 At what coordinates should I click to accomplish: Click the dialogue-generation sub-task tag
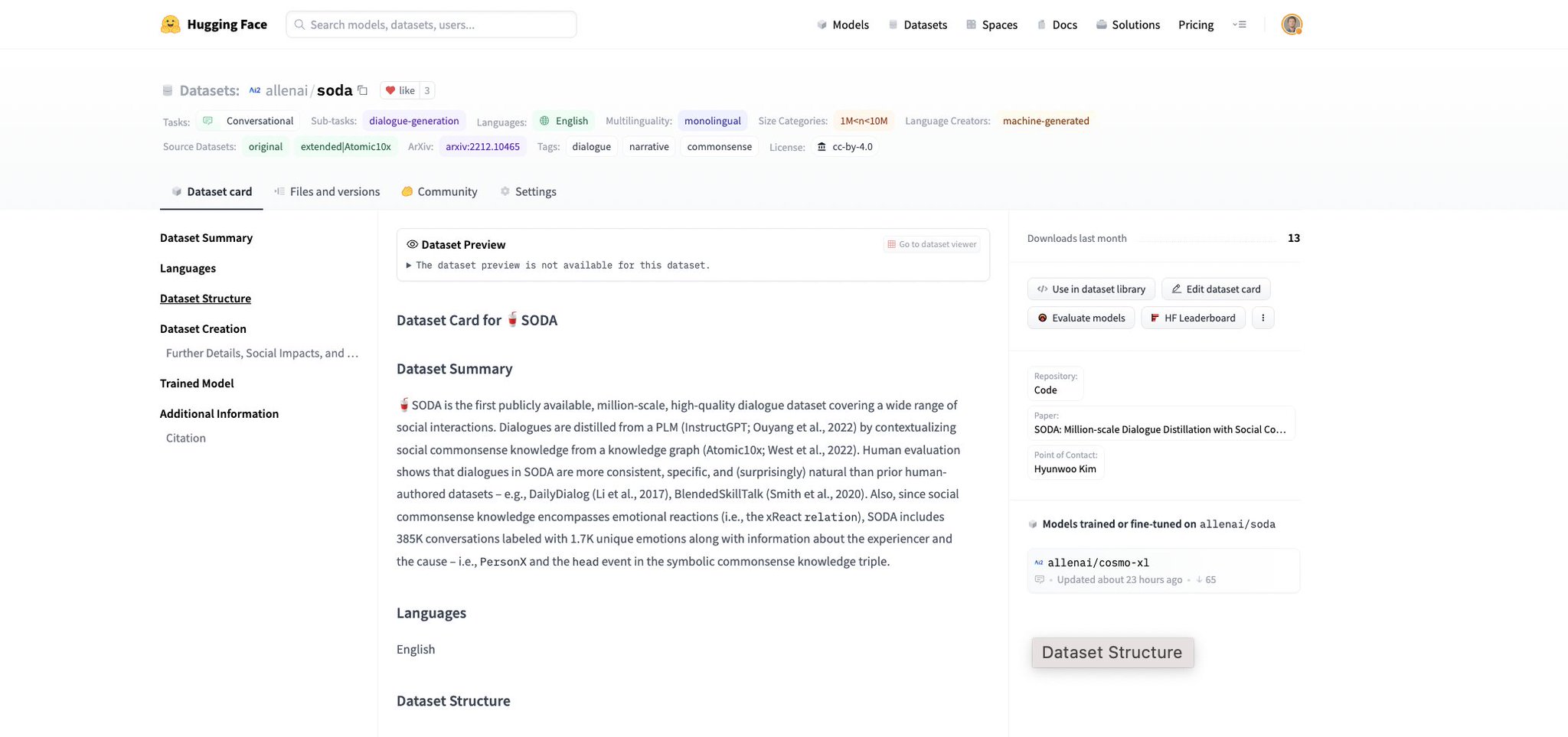tap(414, 121)
